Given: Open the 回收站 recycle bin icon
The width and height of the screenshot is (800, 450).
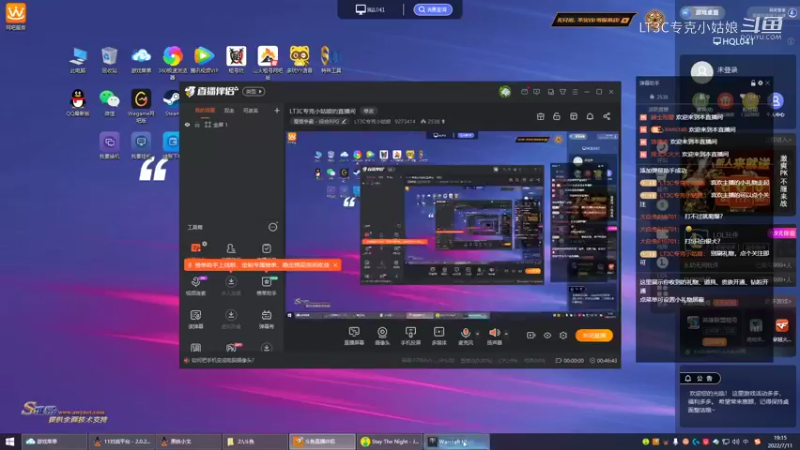Looking at the screenshot, I should [x=109, y=60].
